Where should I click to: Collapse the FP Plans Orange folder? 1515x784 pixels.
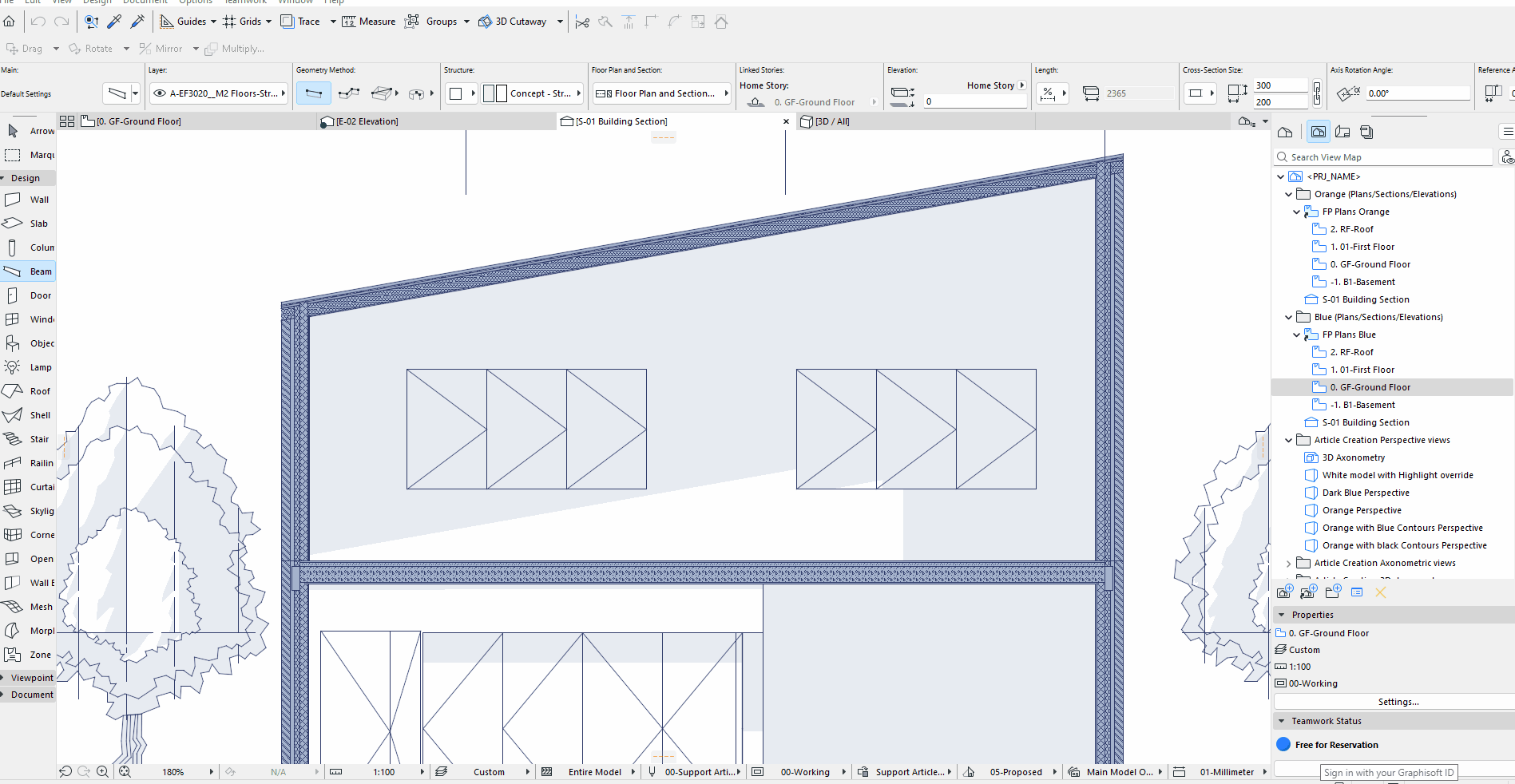click(x=1296, y=212)
